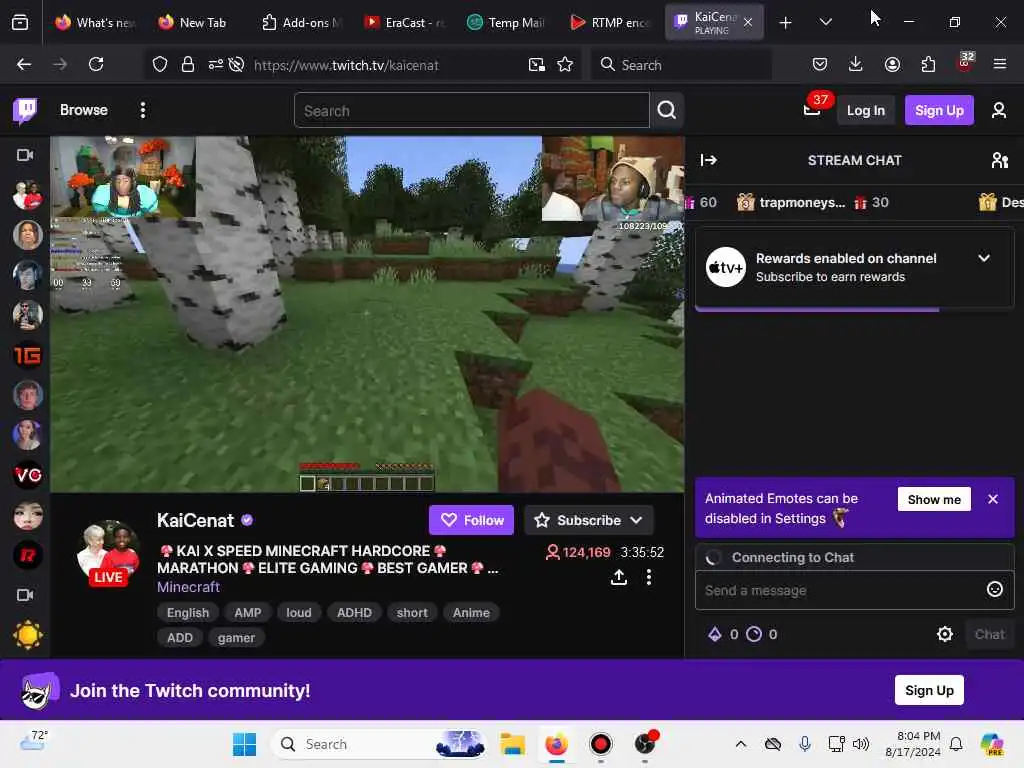The height and width of the screenshot is (768, 1024).
Task: Open site information padlock icon
Action: click(188, 65)
